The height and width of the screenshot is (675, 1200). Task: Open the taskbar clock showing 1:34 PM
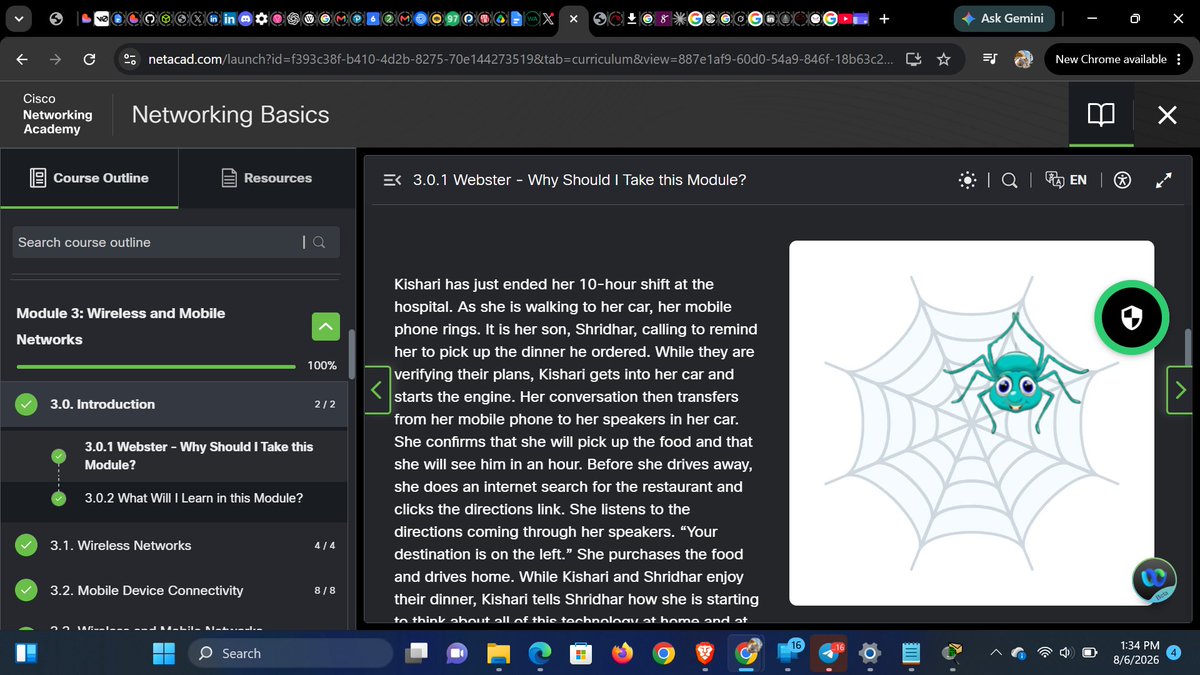1136,653
